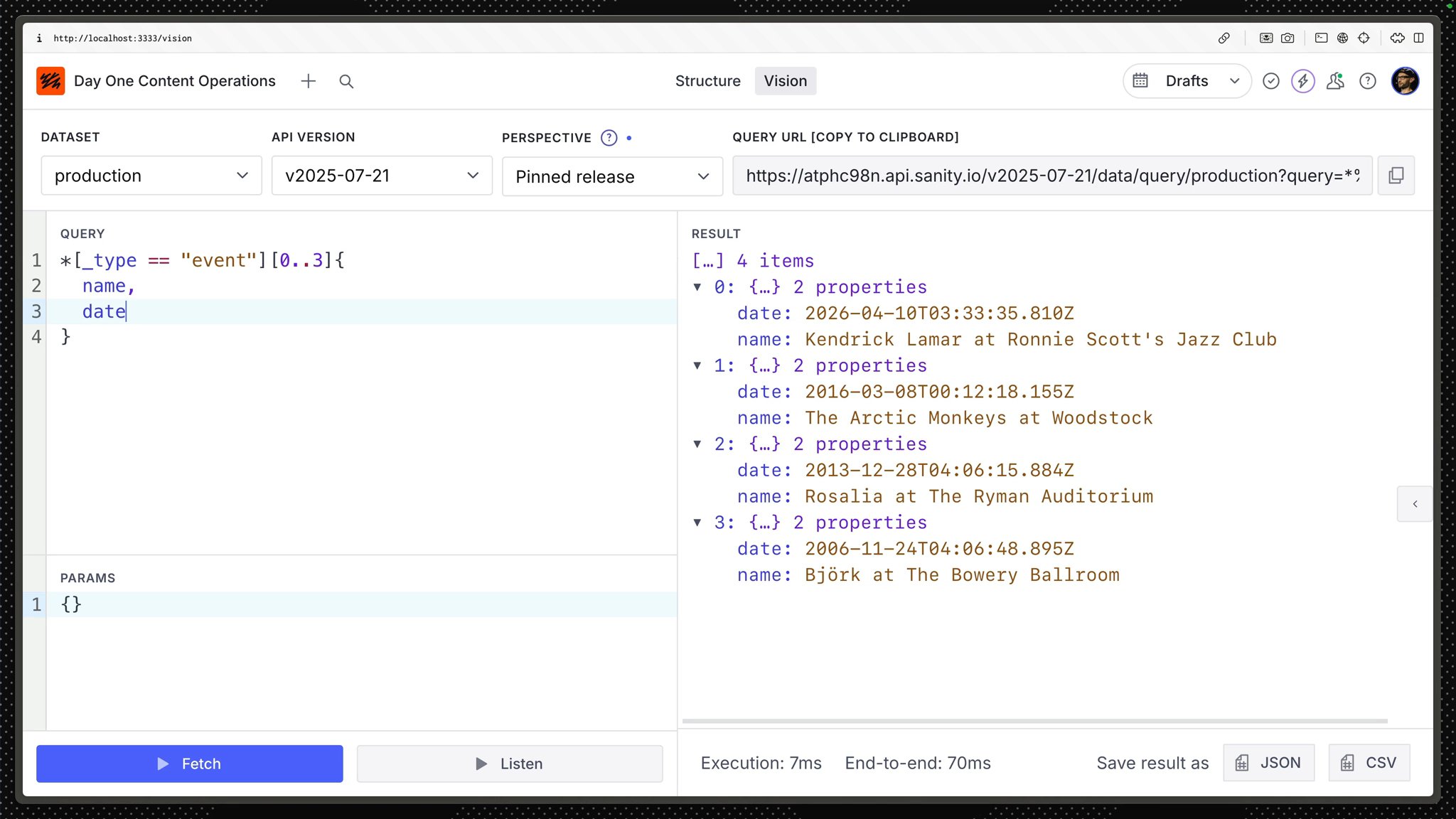1456x819 pixels.
Task: Save result as CSV
Action: click(x=1369, y=763)
